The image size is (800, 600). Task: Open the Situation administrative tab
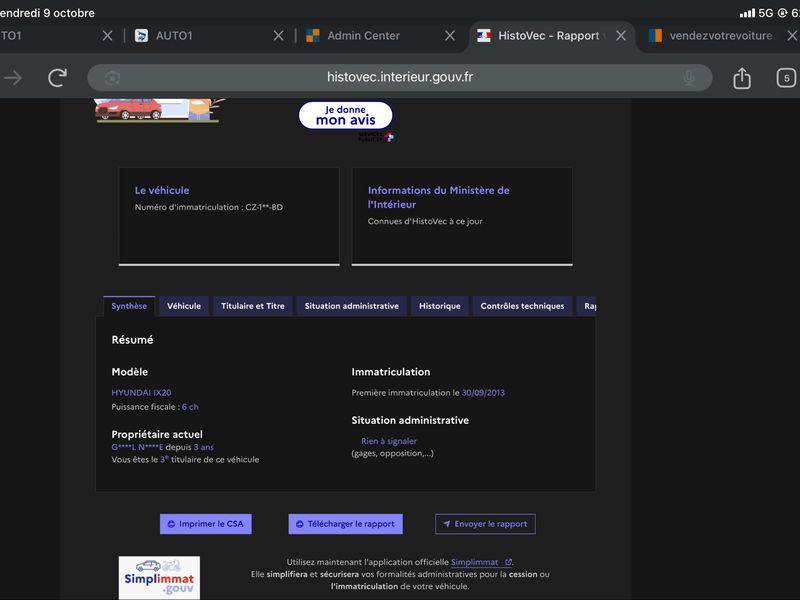pos(352,306)
